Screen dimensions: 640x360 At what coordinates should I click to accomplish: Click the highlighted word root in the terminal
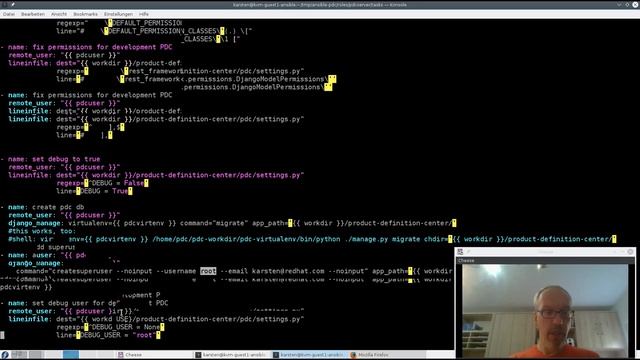(x=208, y=271)
